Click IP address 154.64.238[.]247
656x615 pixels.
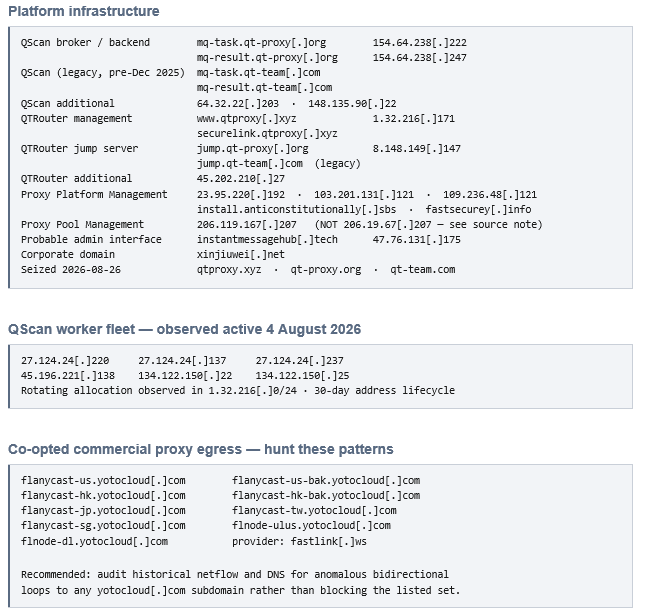(x=420, y=58)
